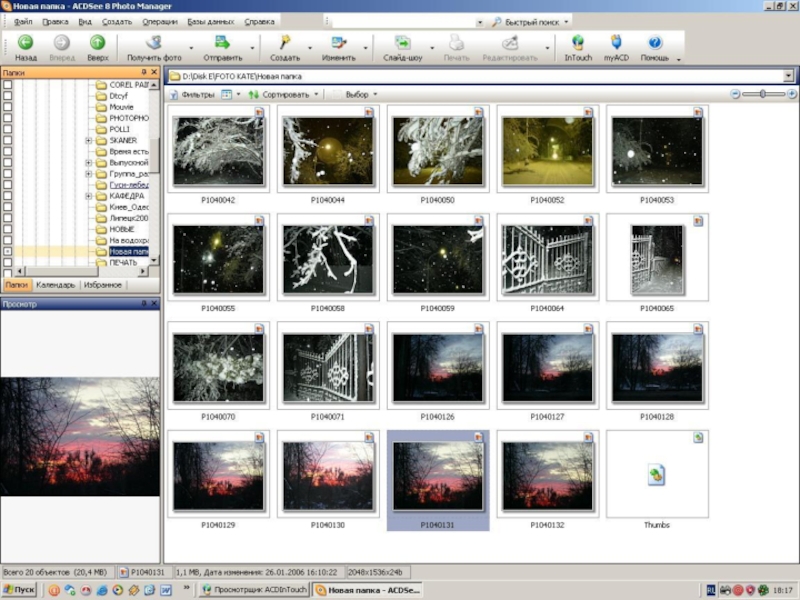The width and height of the screenshot is (800, 600).
Task: Expand the SKANER folder tree node
Action: click(89, 140)
